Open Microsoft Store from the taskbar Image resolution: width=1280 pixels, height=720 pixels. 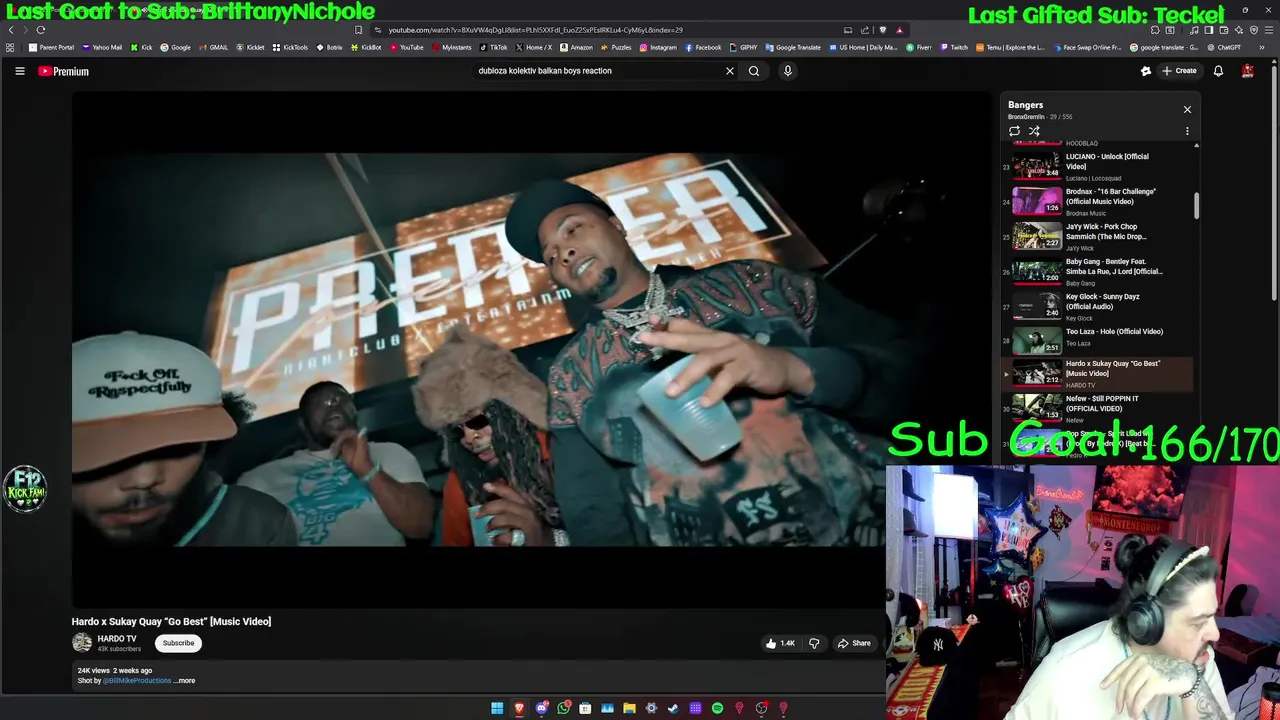tap(585, 708)
